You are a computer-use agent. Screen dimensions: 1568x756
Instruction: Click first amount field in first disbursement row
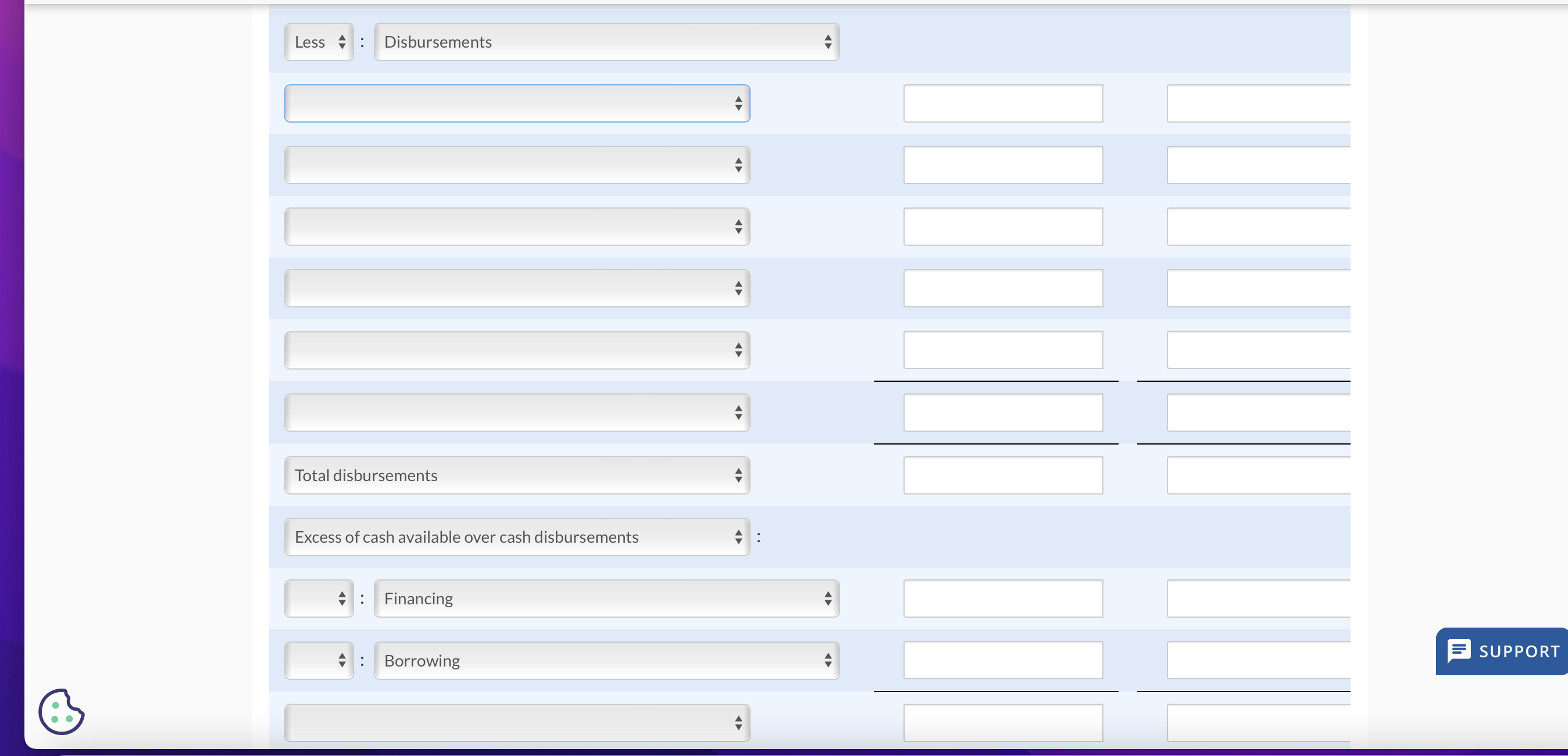(x=1002, y=103)
